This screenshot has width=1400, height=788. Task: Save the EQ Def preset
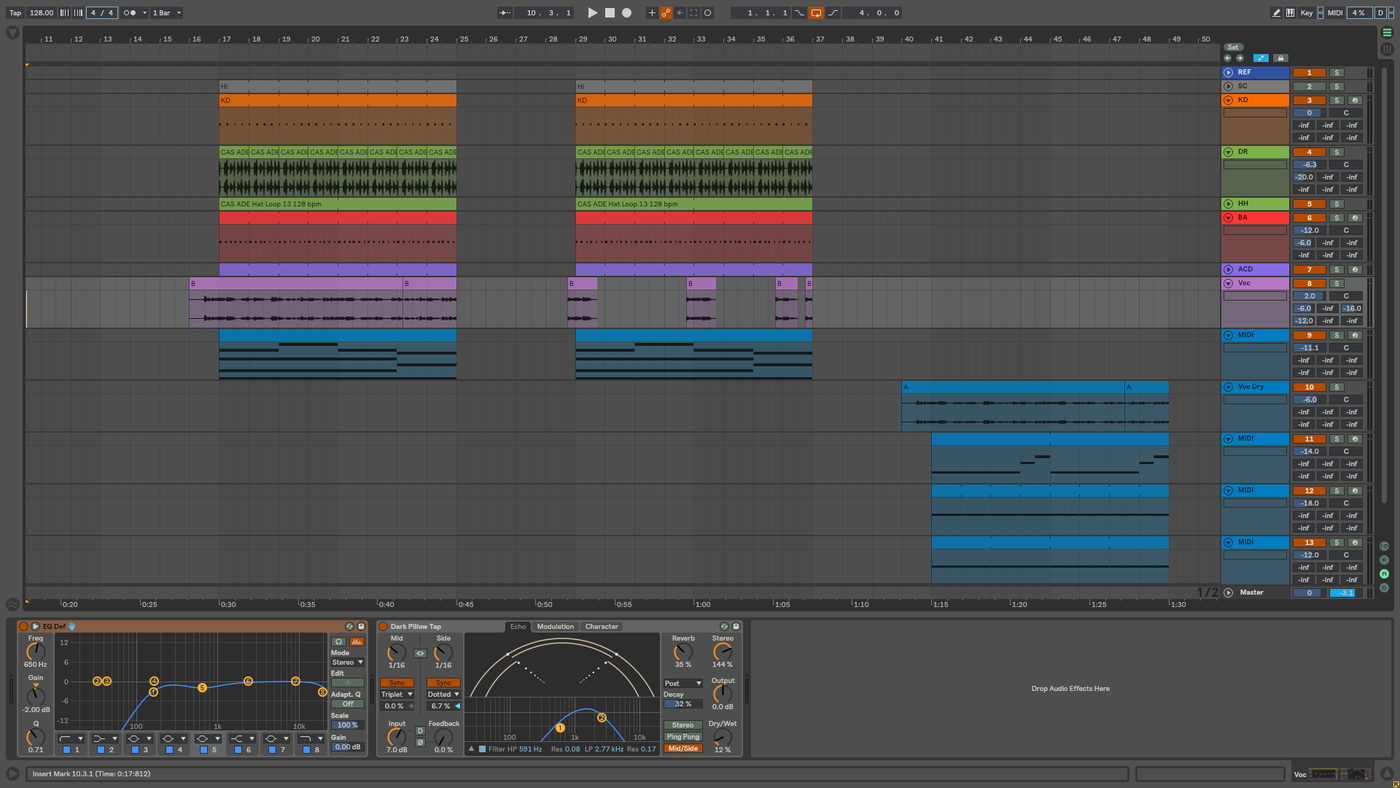[361, 627]
